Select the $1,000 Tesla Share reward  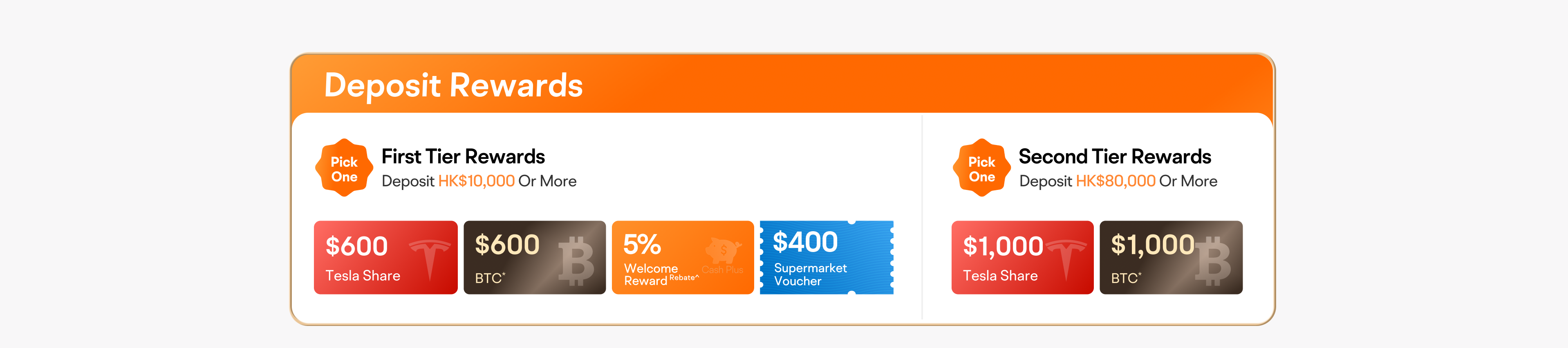pyautogui.click(x=1022, y=257)
